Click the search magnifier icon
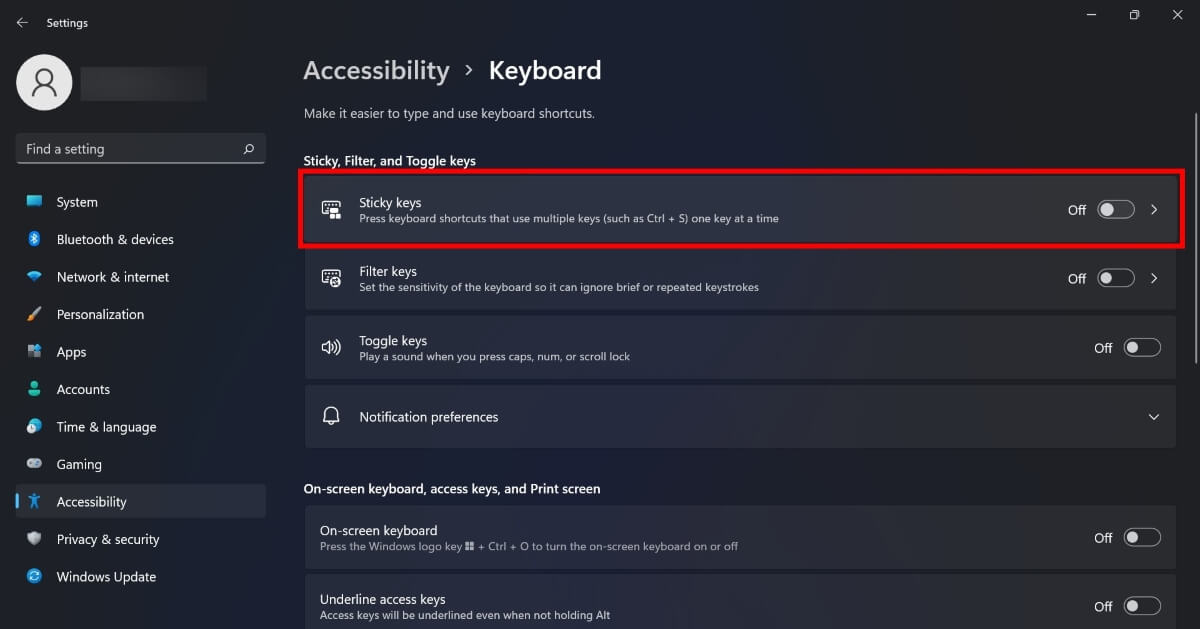1200x629 pixels. pos(249,149)
